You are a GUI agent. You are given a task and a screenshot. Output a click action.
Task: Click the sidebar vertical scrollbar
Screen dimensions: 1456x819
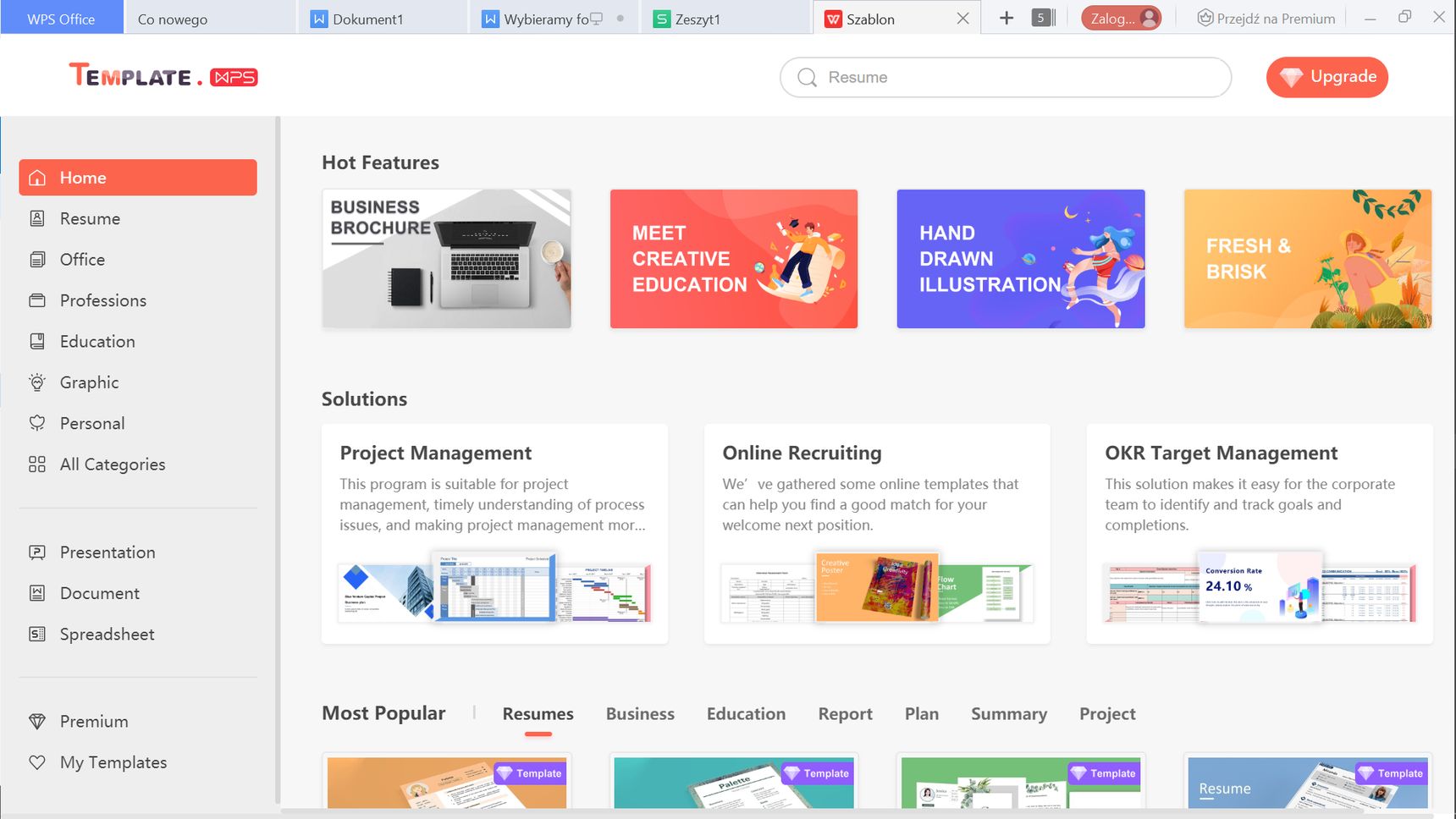pos(278,461)
